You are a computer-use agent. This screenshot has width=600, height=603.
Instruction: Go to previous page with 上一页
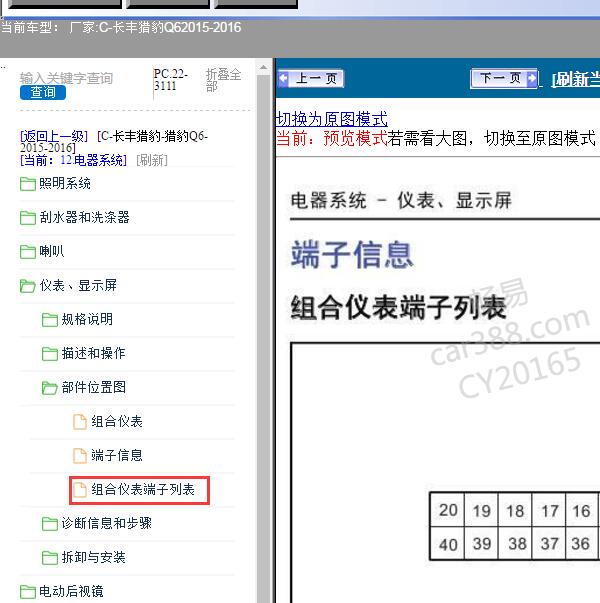pos(310,79)
